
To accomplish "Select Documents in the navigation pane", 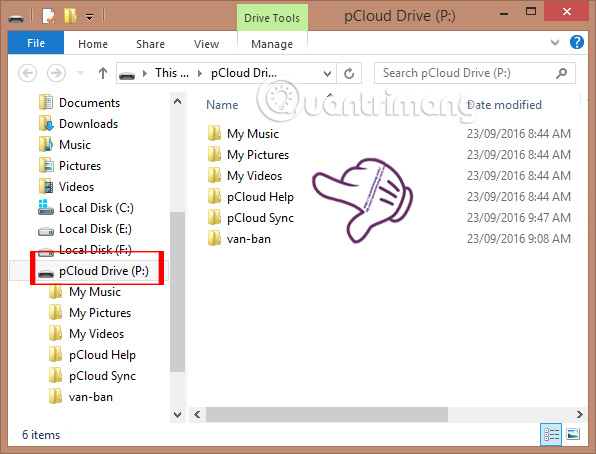I will coord(89,103).
